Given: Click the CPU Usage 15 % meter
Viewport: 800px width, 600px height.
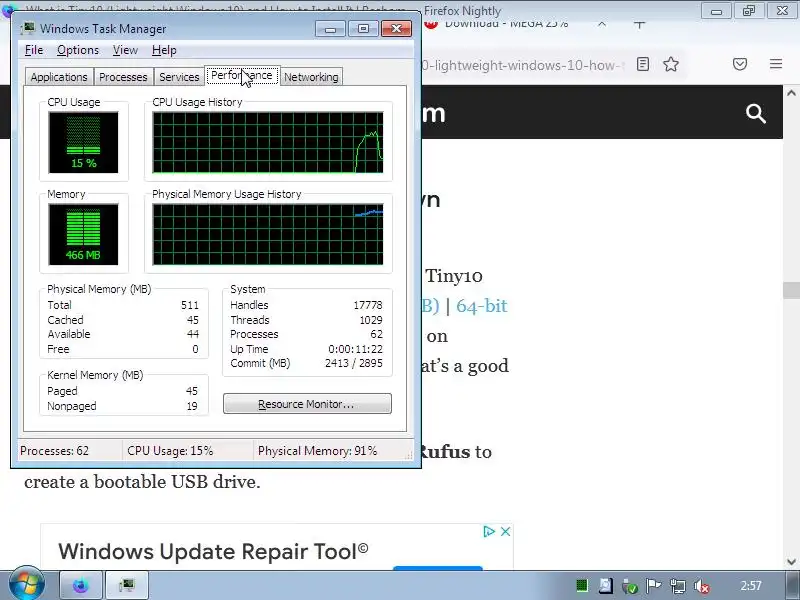Looking at the screenshot, I should pyautogui.click(x=83, y=142).
